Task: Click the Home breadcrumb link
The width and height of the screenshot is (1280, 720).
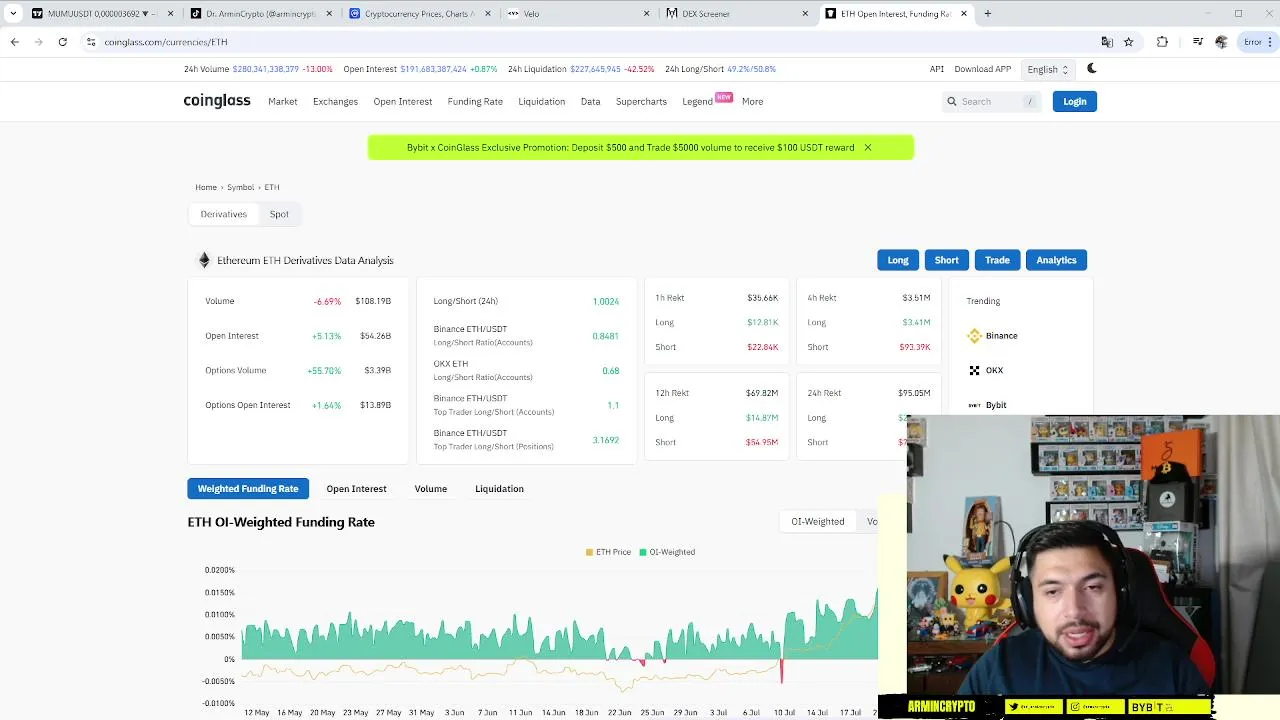Action: pos(206,187)
